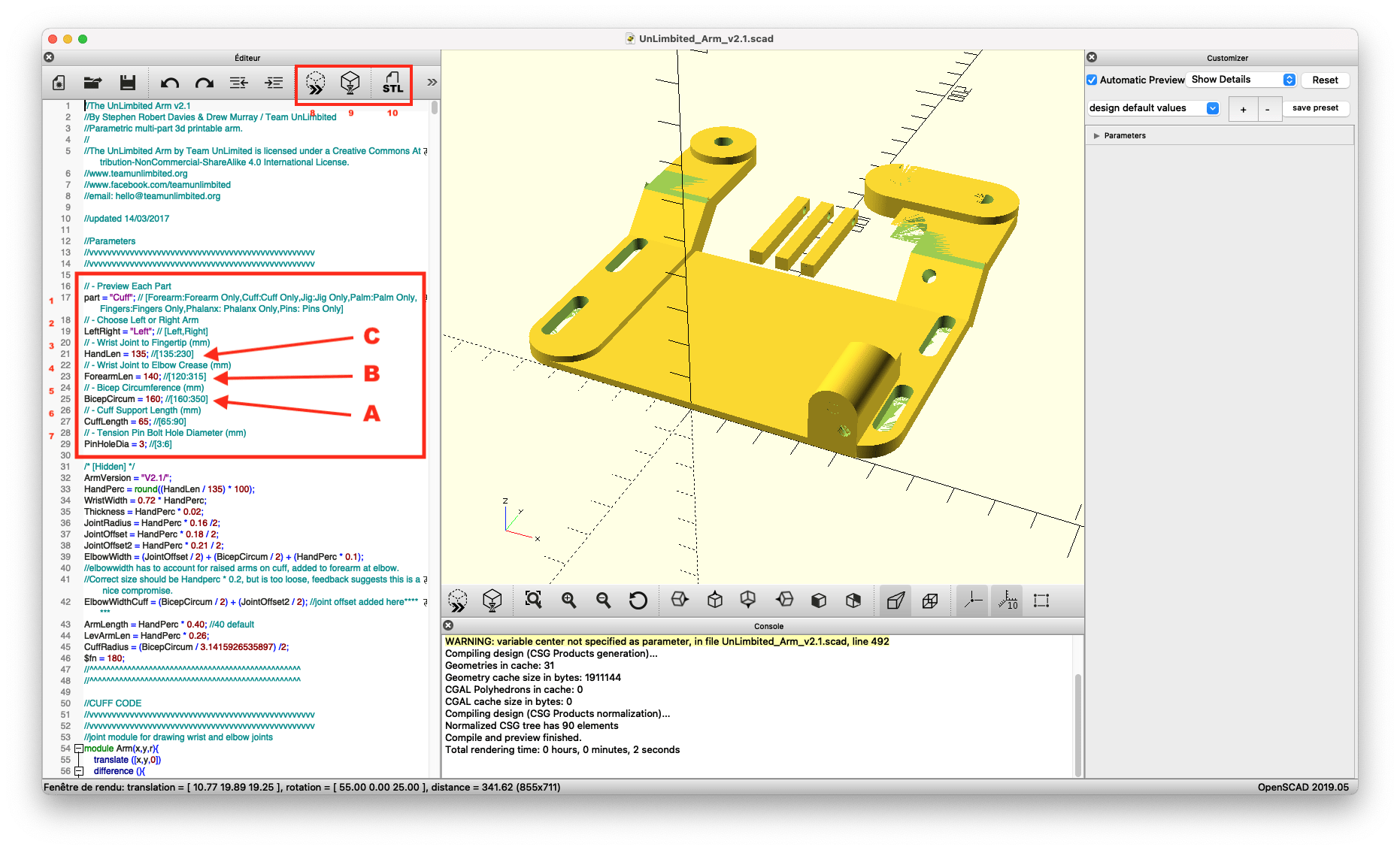Image resolution: width=1400 pixels, height=850 pixels.
Task: Undo the last edit in the editor
Action: pos(170,83)
